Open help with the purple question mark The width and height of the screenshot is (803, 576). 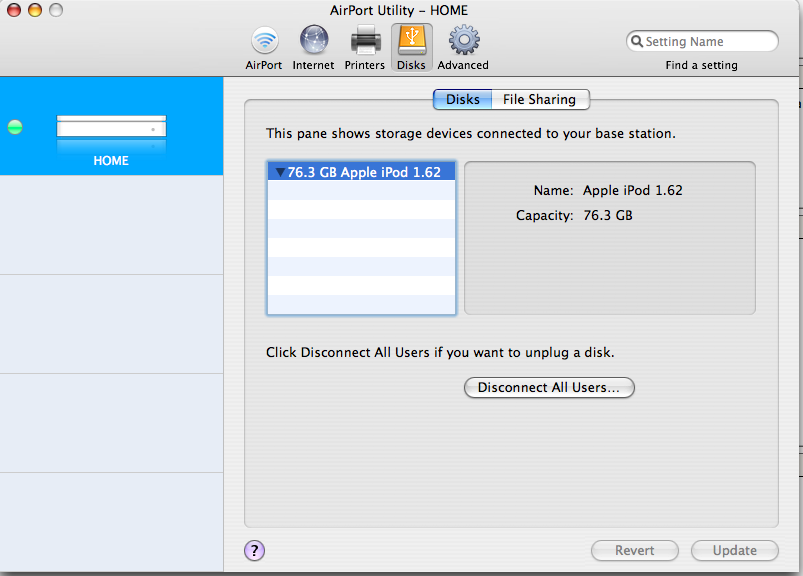pos(255,550)
